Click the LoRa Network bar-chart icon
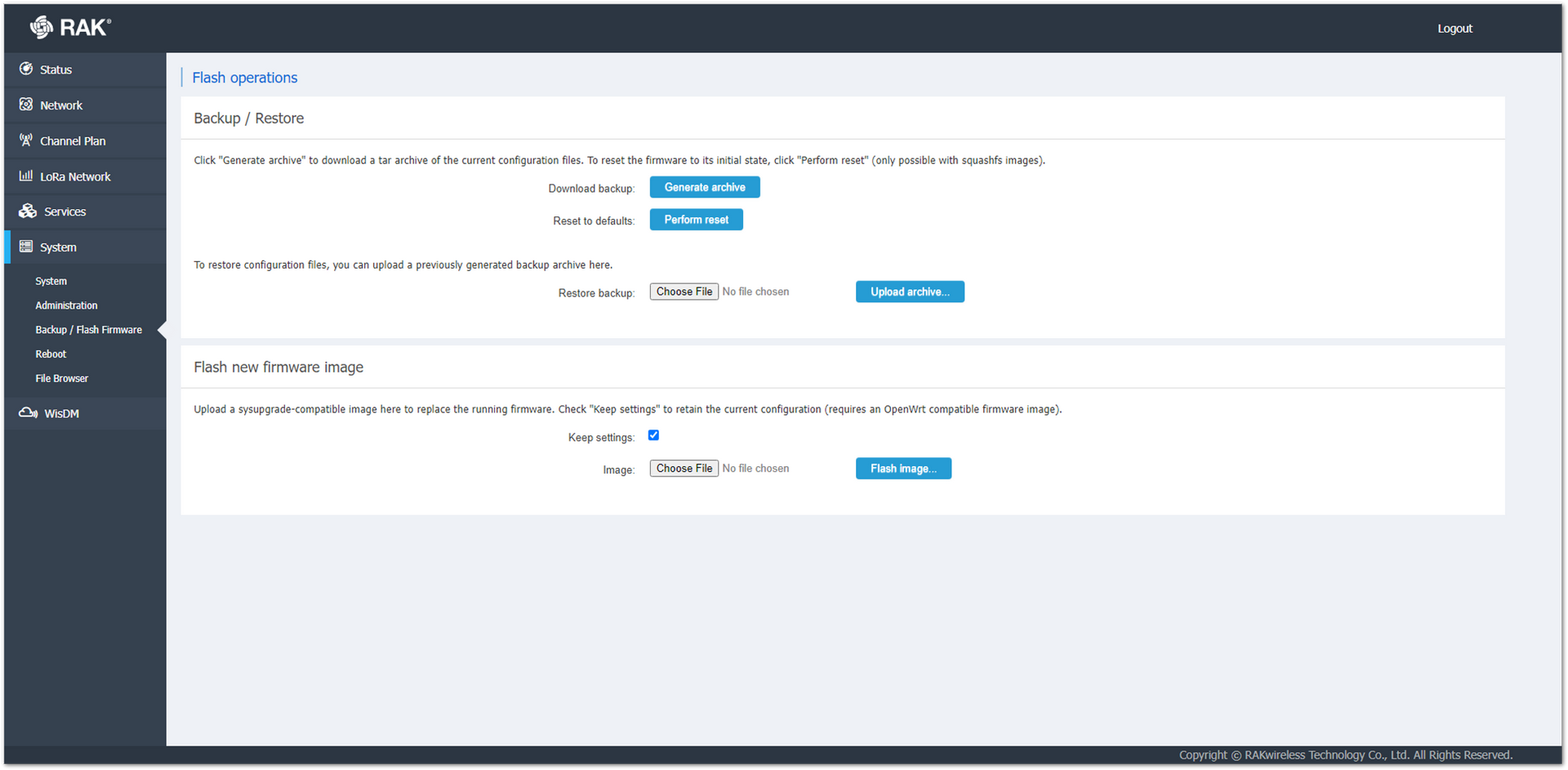 [x=26, y=176]
